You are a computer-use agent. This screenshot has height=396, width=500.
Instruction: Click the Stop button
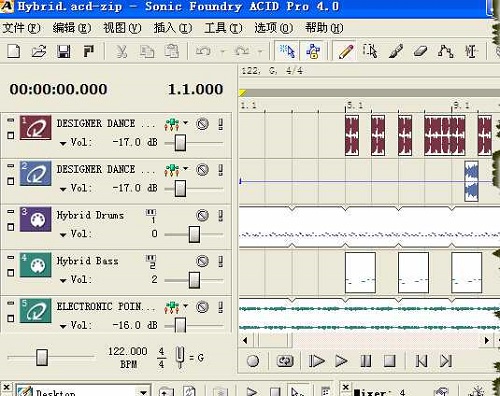[390, 361]
